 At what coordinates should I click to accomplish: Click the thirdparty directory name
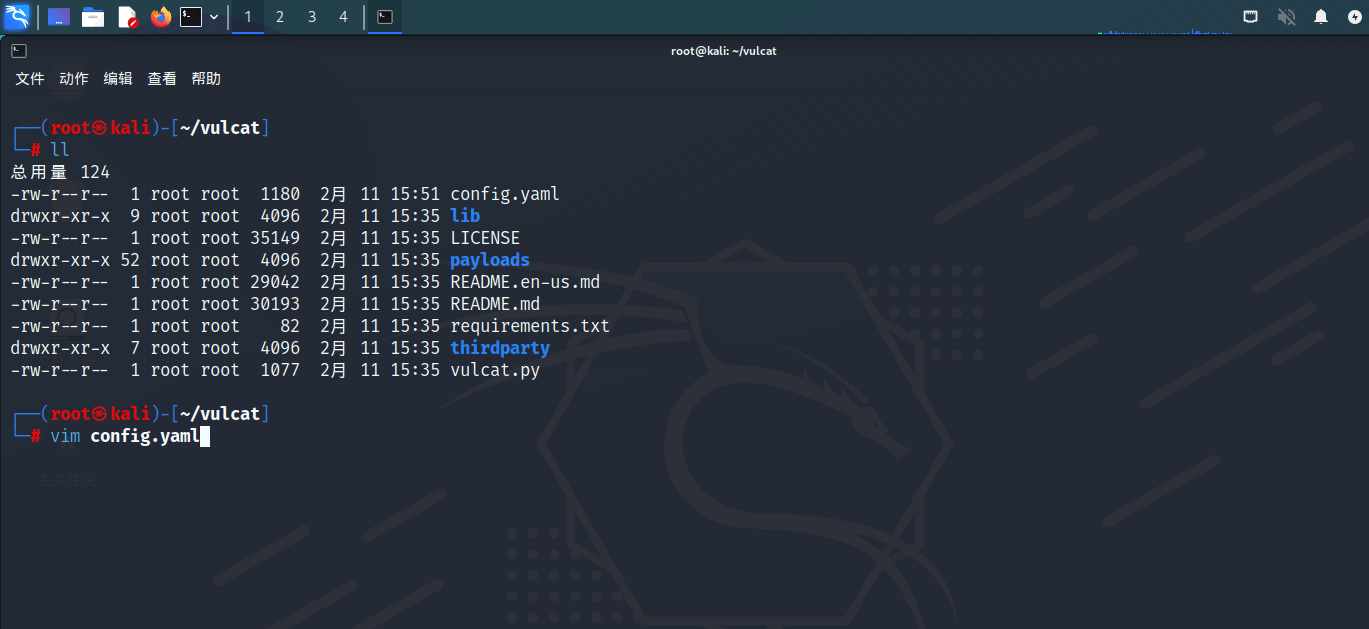click(x=500, y=348)
